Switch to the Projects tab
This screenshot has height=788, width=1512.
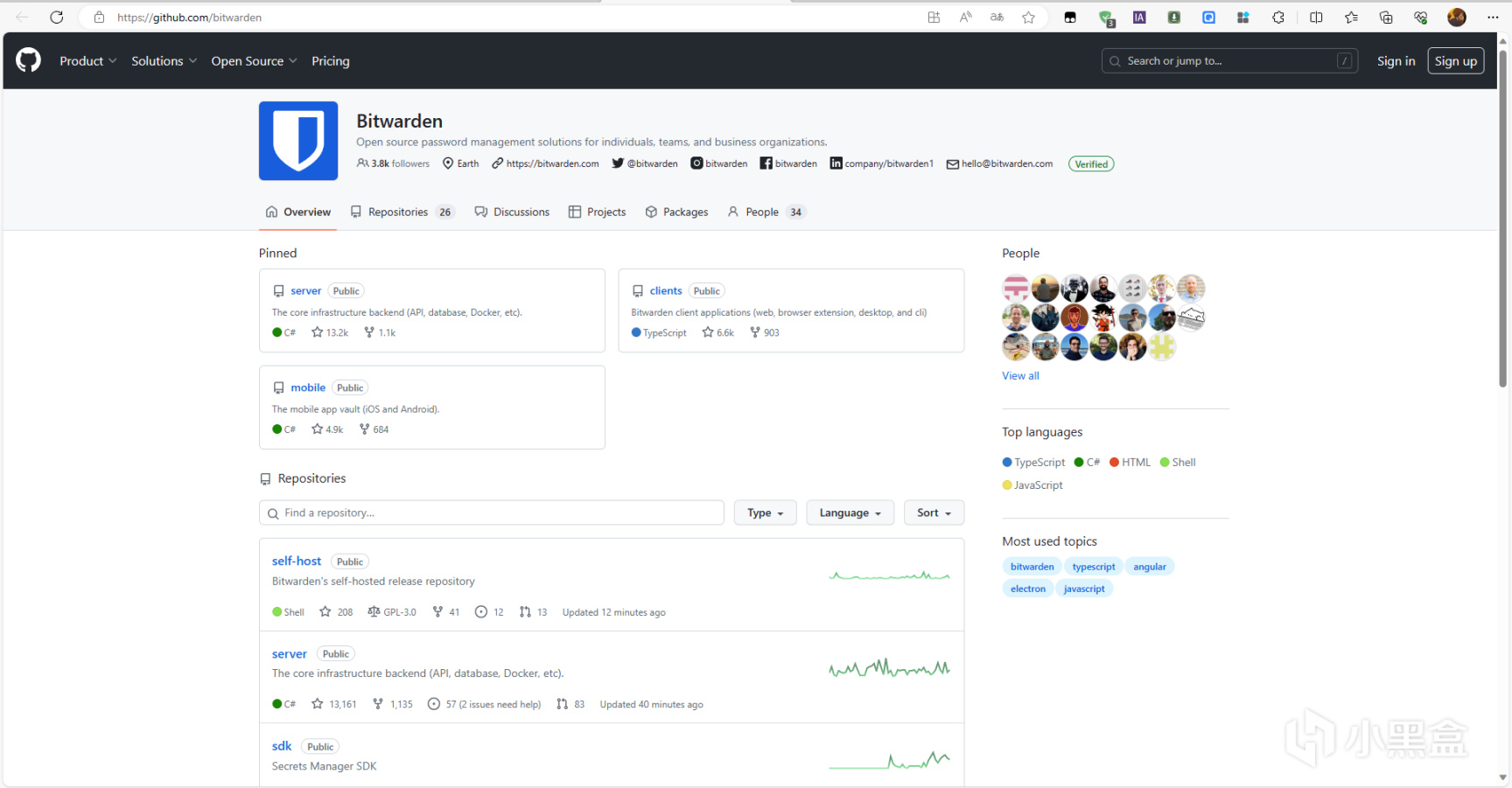point(597,212)
